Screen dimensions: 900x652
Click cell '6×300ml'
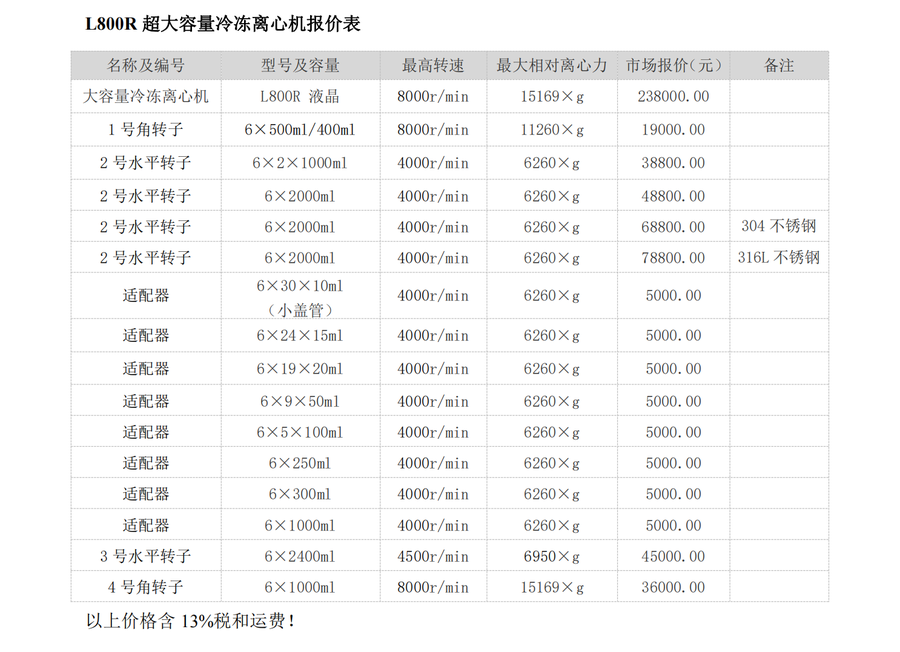point(300,494)
